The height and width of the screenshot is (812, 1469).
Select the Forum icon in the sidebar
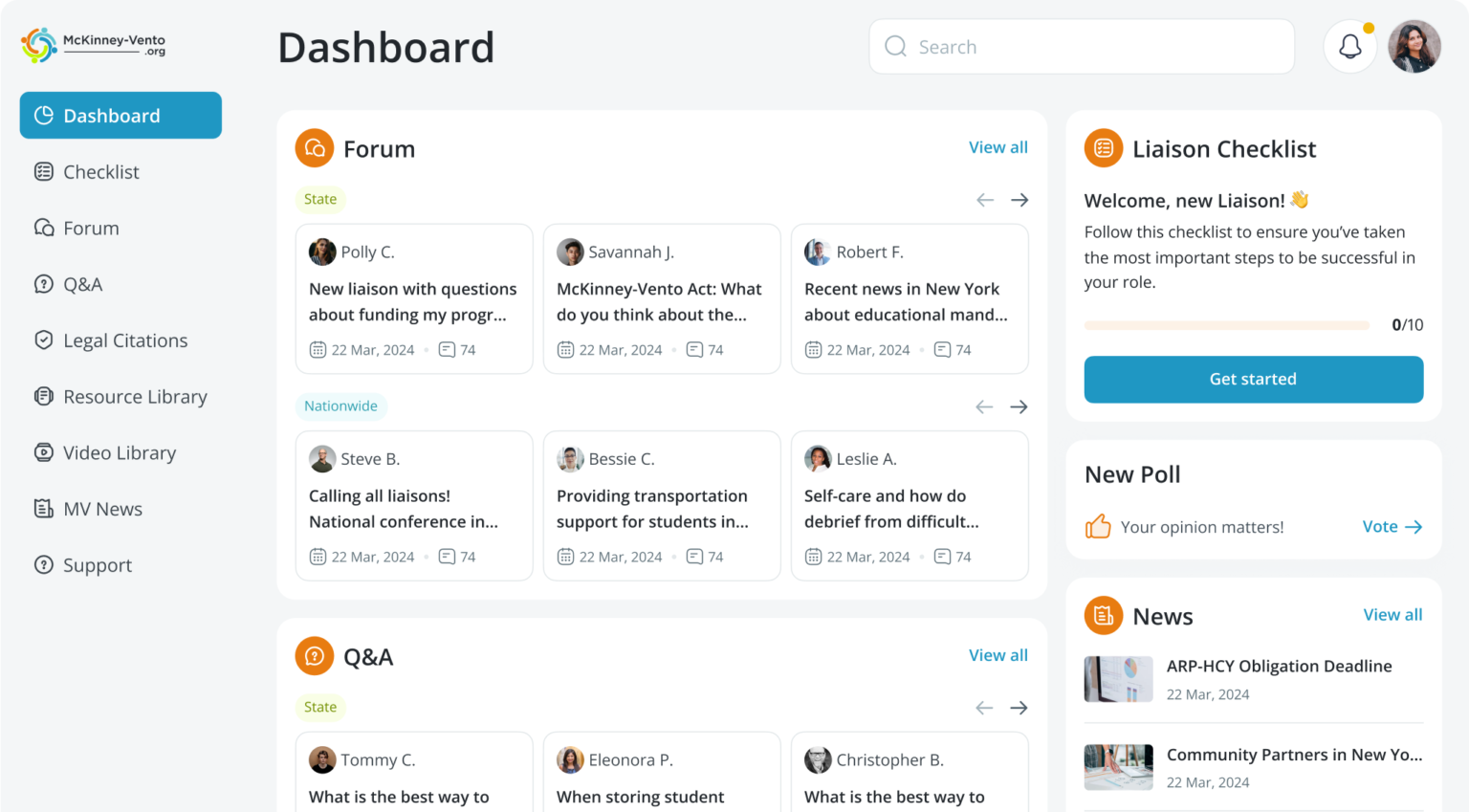point(44,228)
